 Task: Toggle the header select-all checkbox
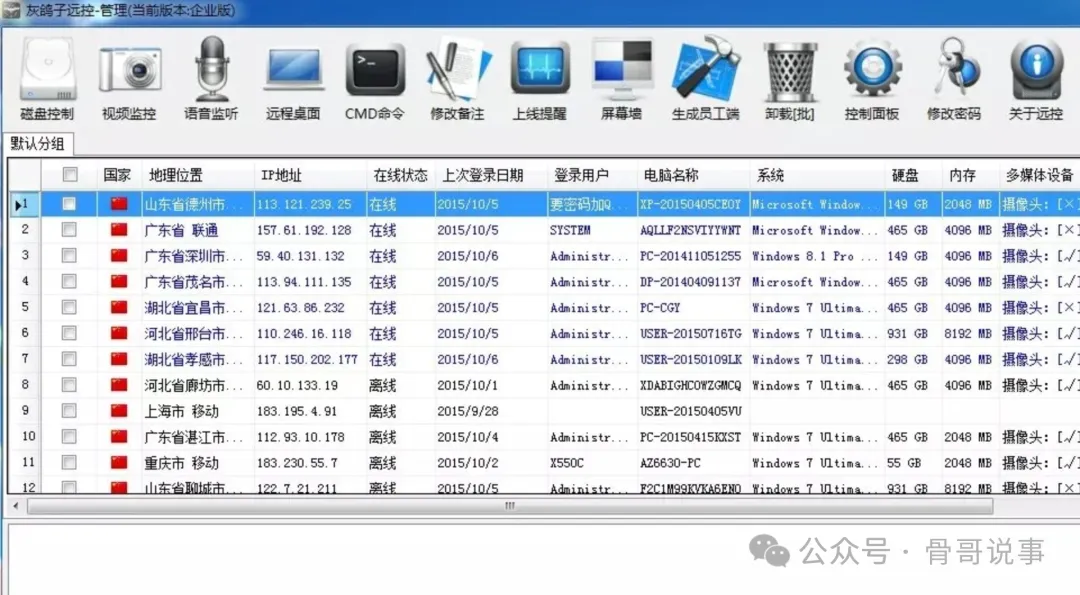tap(70, 174)
